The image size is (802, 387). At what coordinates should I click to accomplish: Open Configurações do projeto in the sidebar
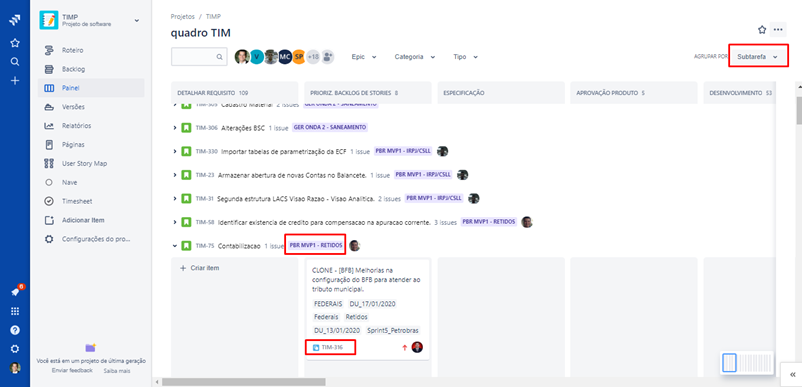pyautogui.click(x=91, y=239)
